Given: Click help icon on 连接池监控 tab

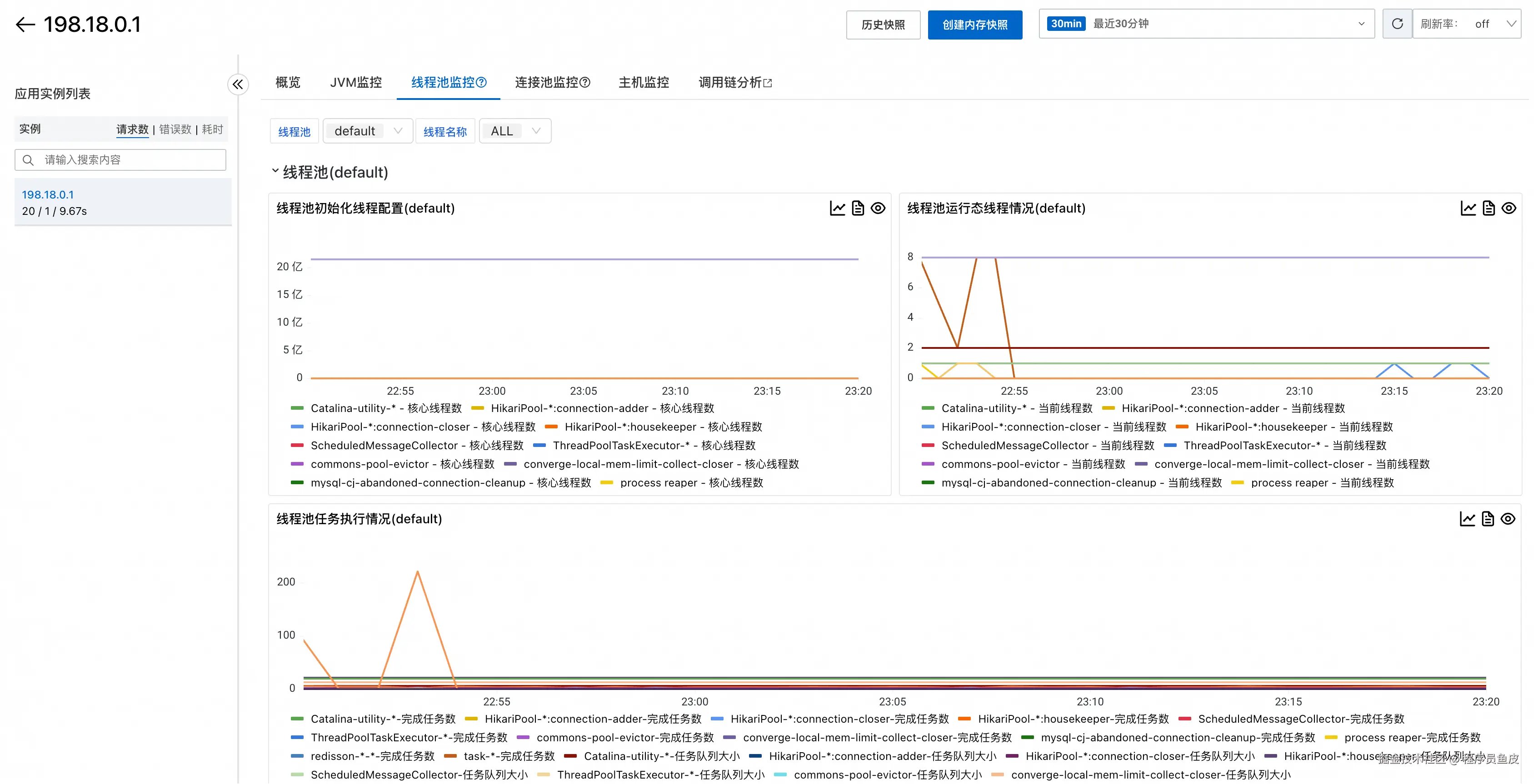Looking at the screenshot, I should pos(585,82).
